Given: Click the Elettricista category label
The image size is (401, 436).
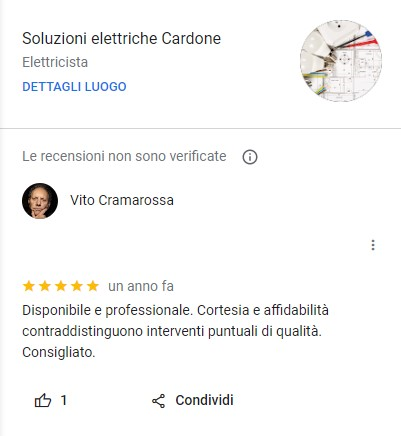Looking at the screenshot, I should [x=55, y=62].
